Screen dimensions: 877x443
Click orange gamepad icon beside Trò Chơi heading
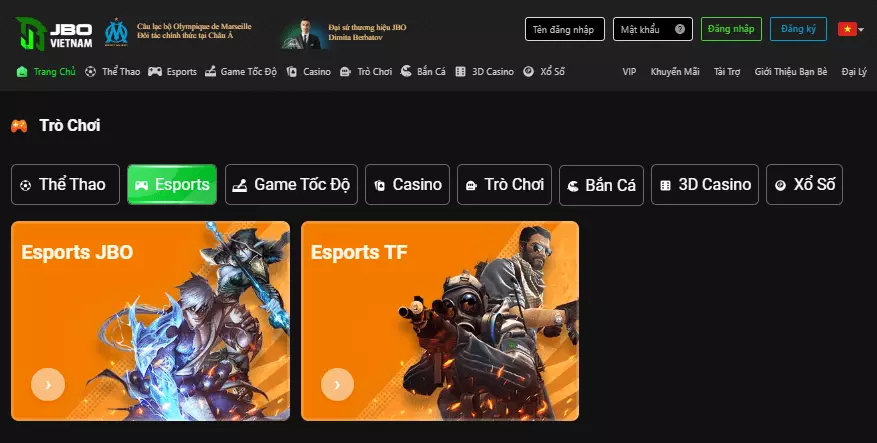point(19,126)
